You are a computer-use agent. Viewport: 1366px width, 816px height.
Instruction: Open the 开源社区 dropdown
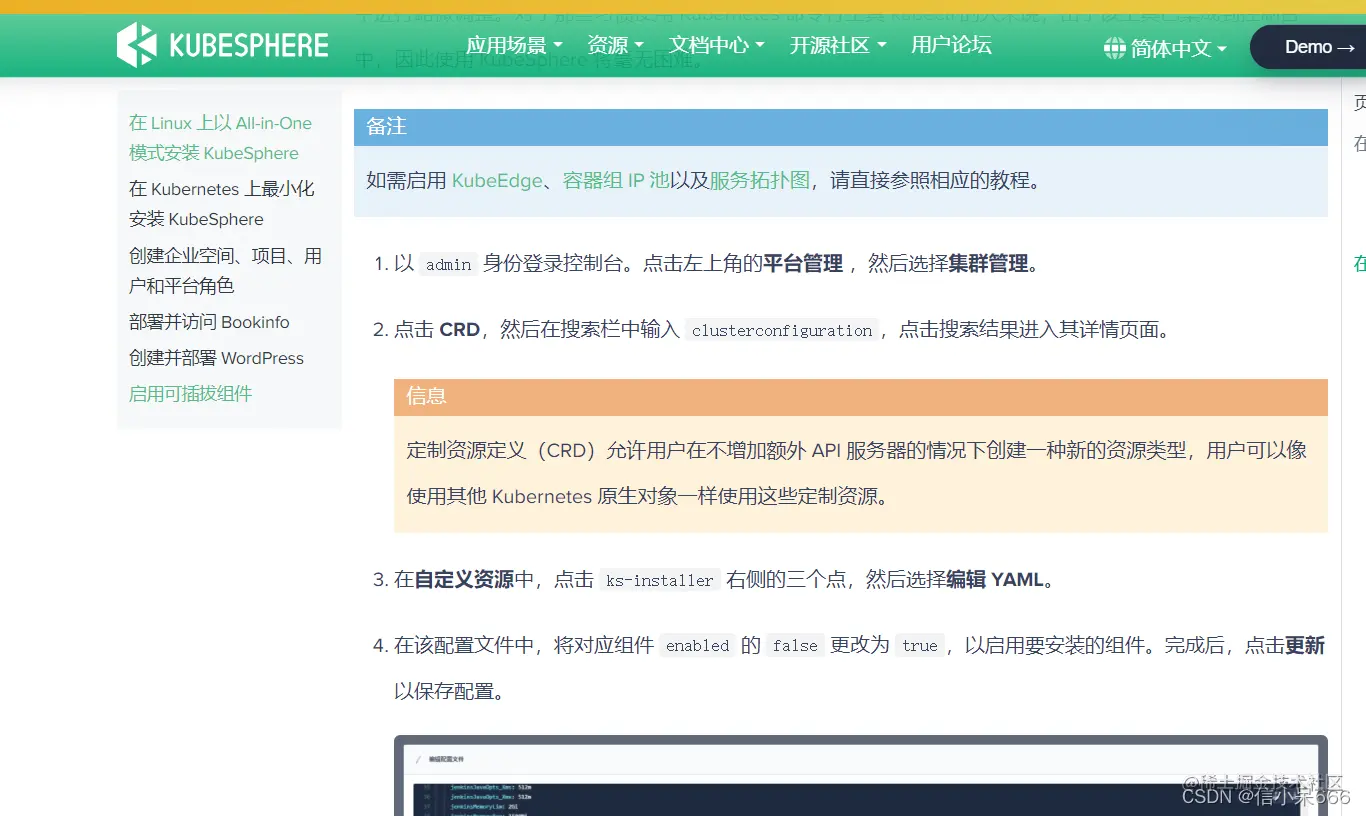pyautogui.click(x=830, y=44)
